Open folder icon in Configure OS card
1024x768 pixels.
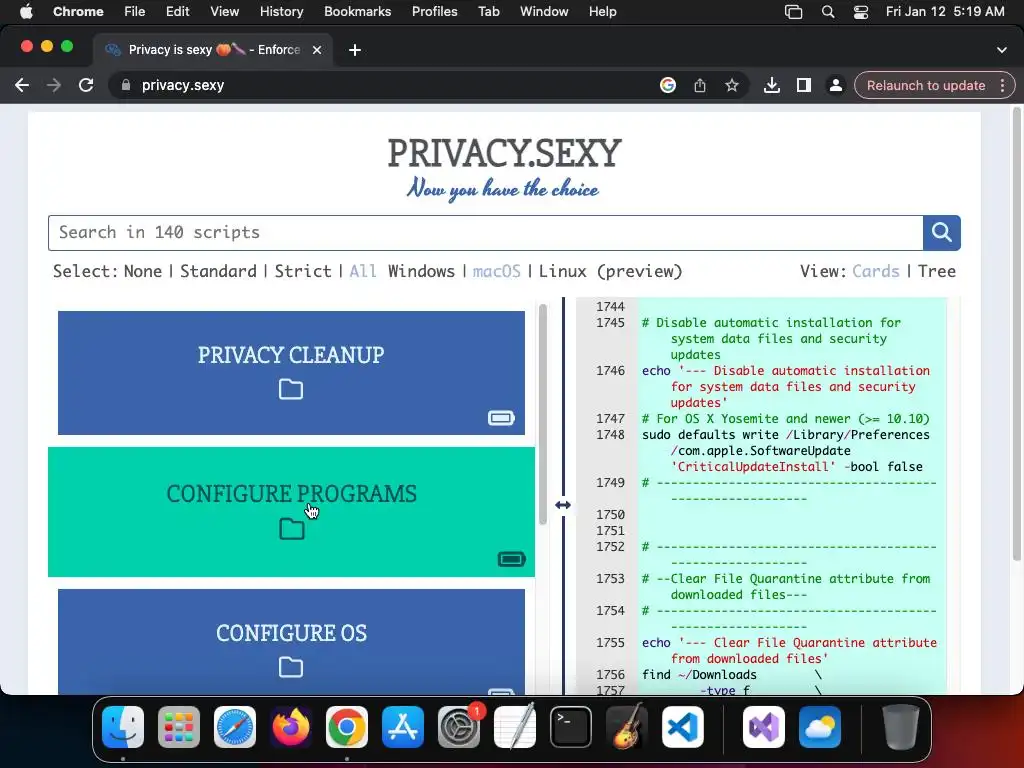point(291,667)
